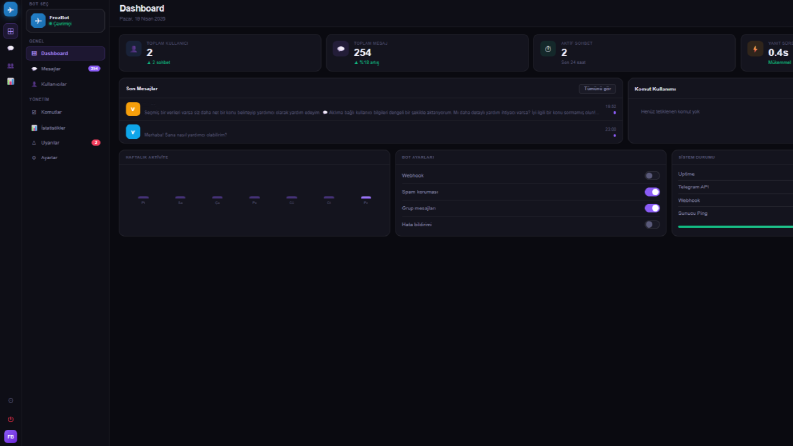
Task: Open Mesajlar in the sidebar
Action: [x=65, y=69]
